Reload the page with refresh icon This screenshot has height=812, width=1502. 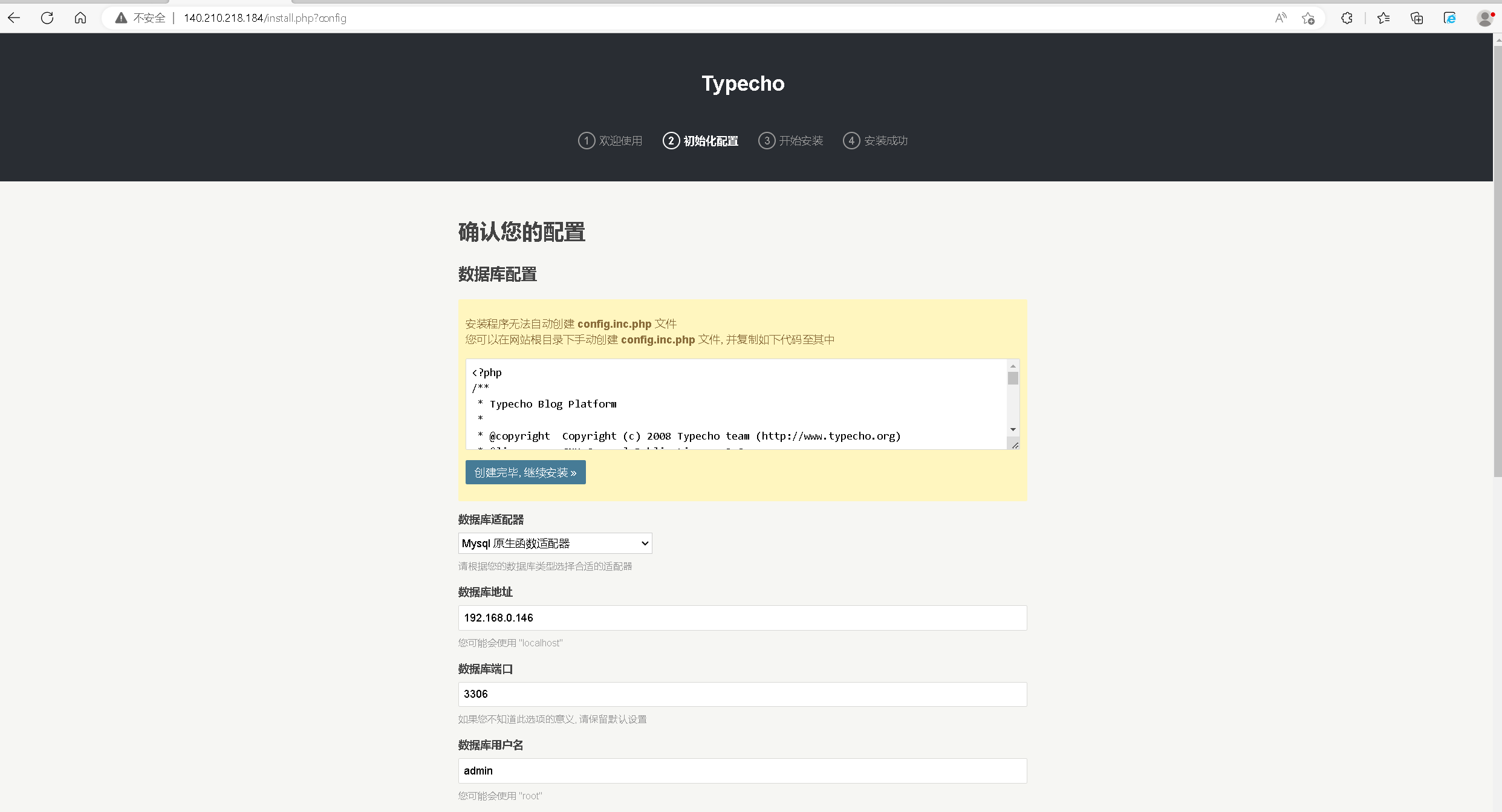(x=47, y=18)
